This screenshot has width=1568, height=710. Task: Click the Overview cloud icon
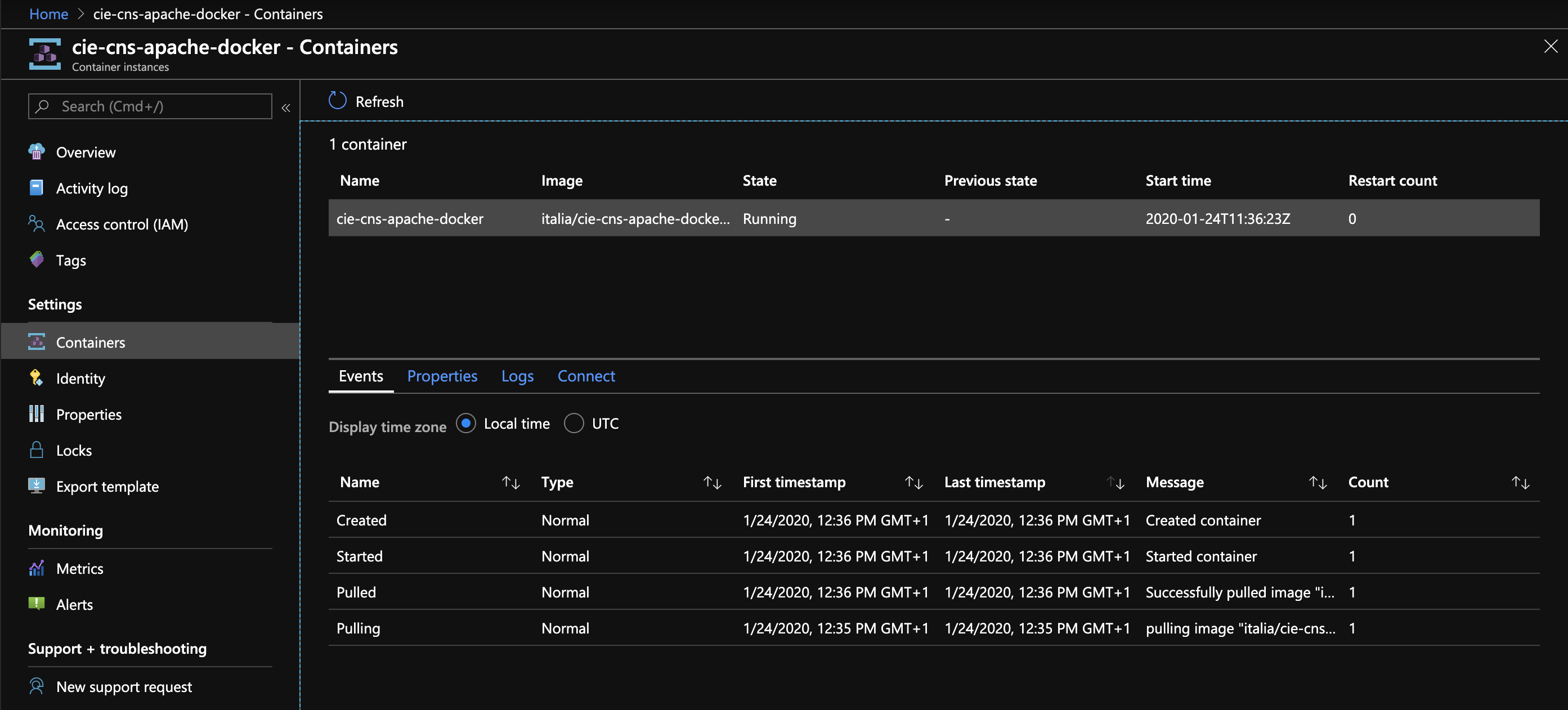pyautogui.click(x=37, y=151)
